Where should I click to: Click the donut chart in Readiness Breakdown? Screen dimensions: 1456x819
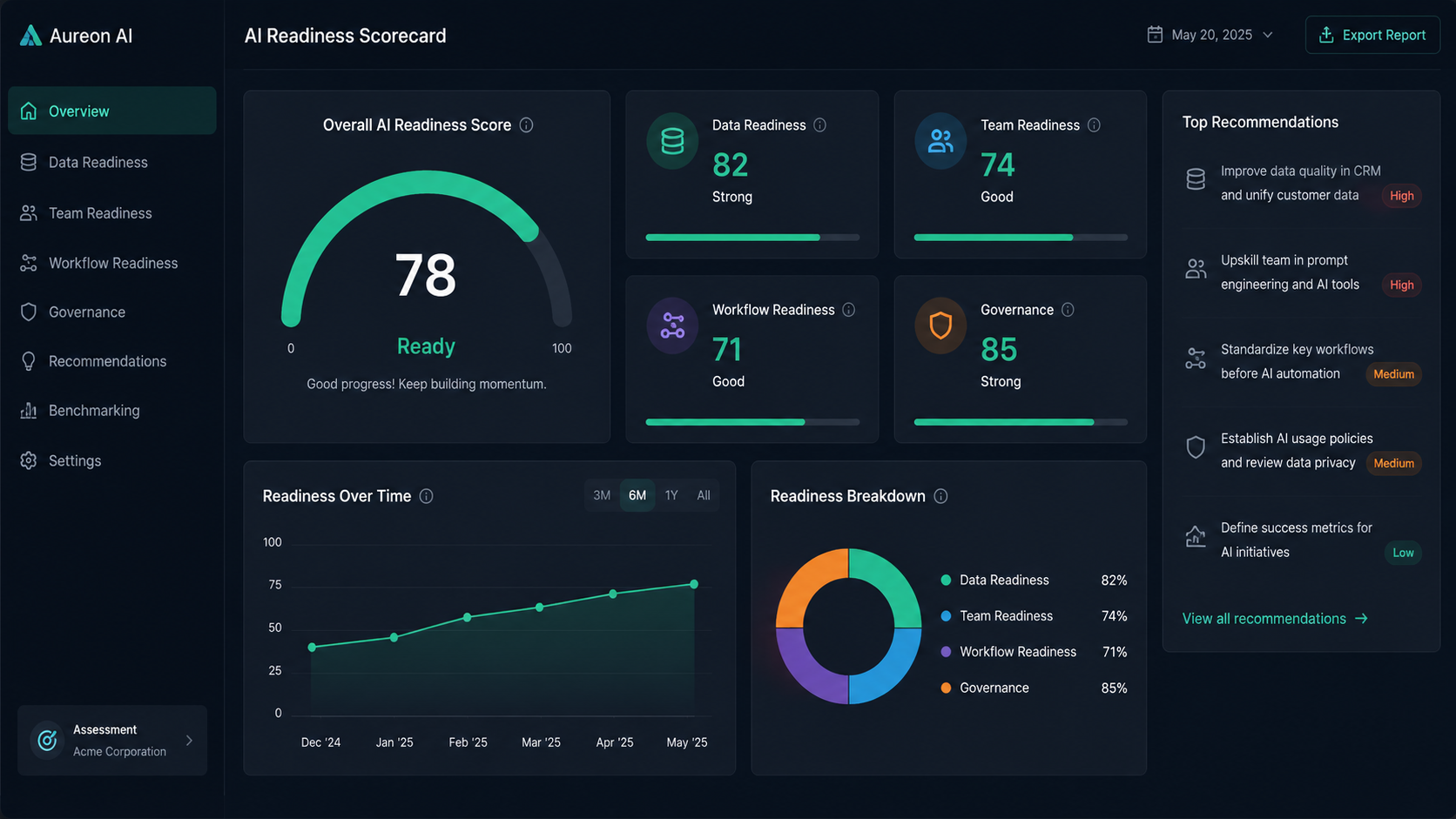(x=848, y=626)
